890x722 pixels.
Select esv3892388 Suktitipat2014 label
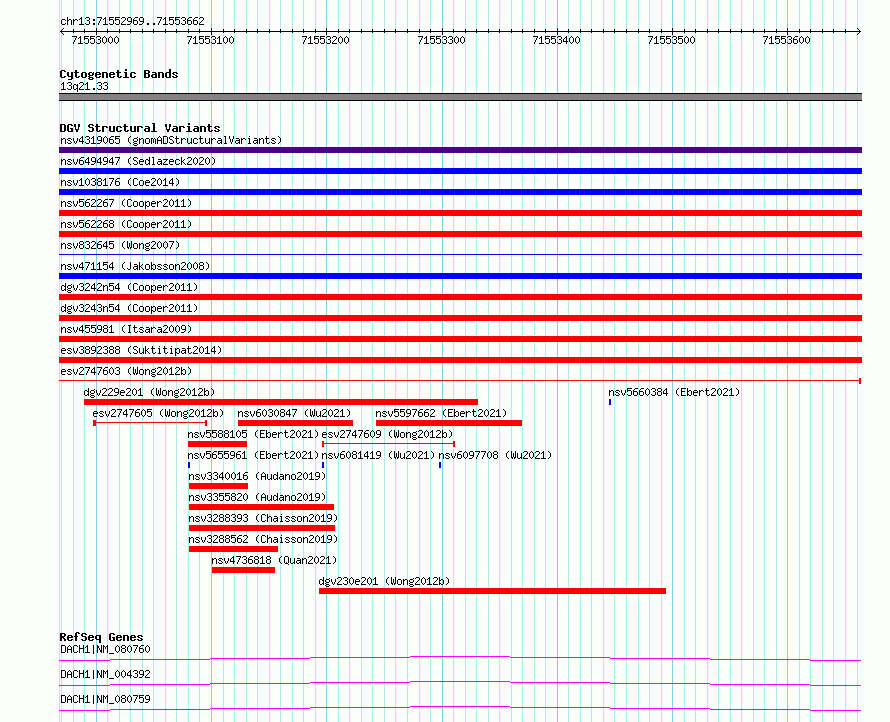coord(141,350)
